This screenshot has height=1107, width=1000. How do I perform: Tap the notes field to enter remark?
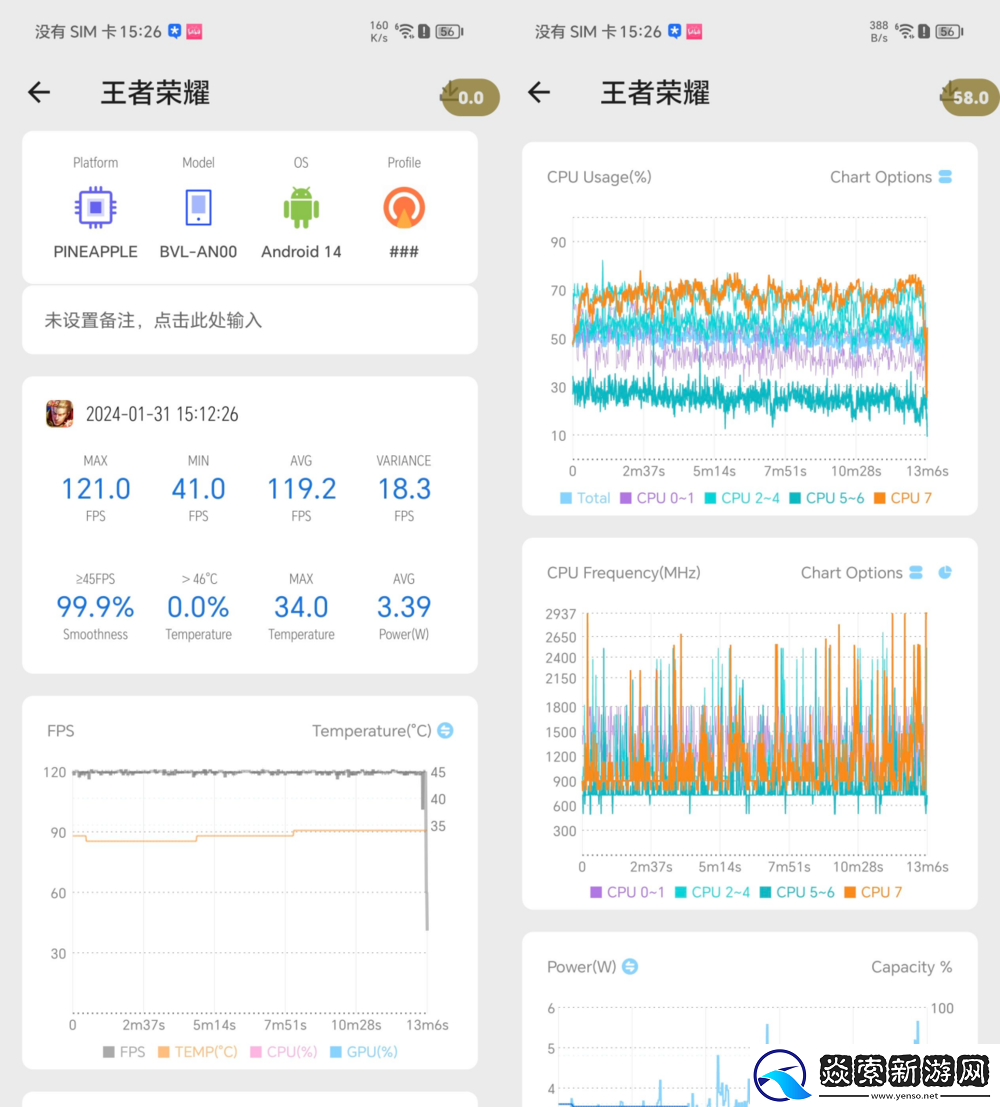[250, 320]
